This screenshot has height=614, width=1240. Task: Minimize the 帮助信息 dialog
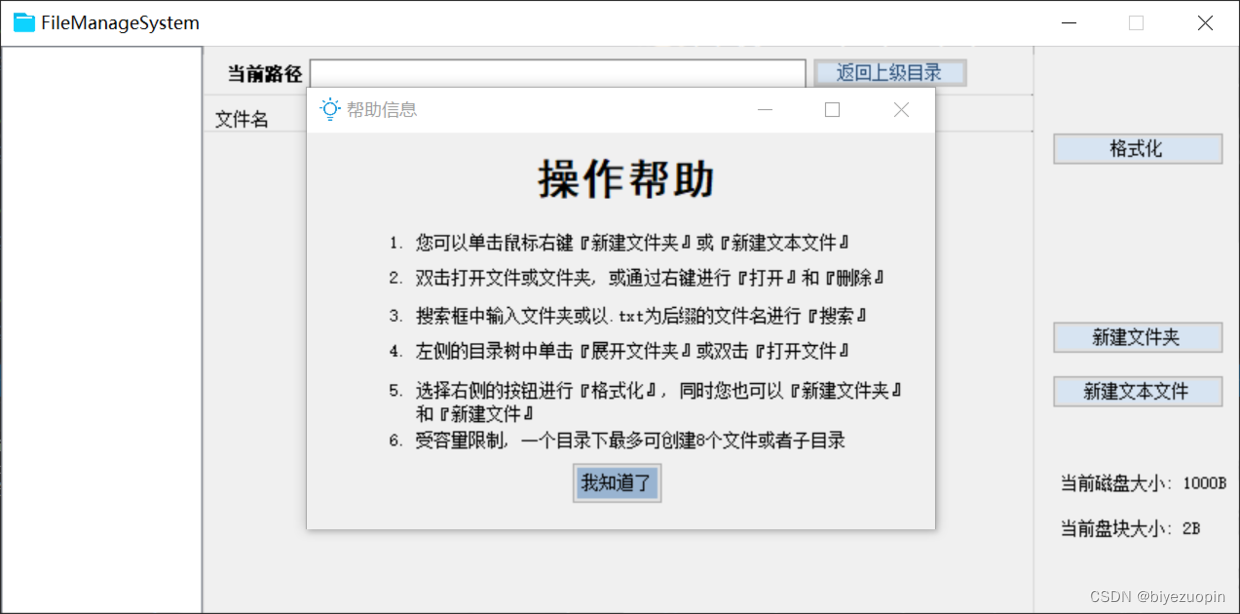(x=765, y=109)
